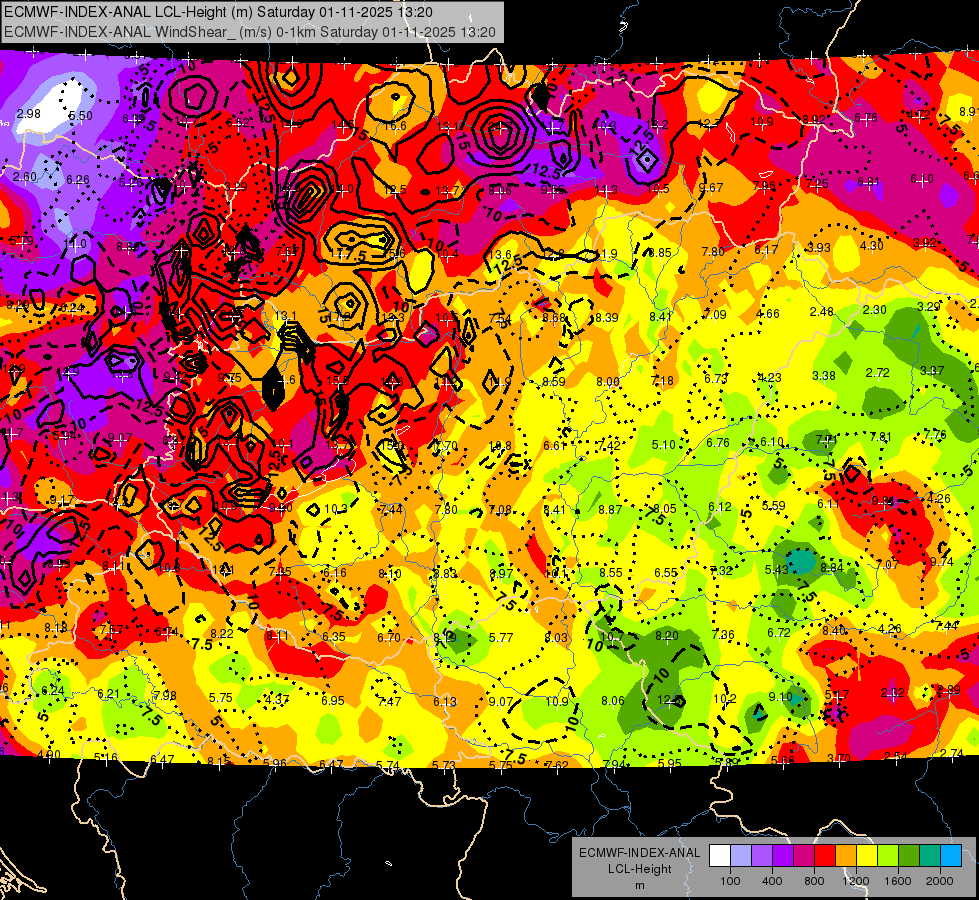
Task: Click the legend tick label '100'
Action: (x=730, y=881)
